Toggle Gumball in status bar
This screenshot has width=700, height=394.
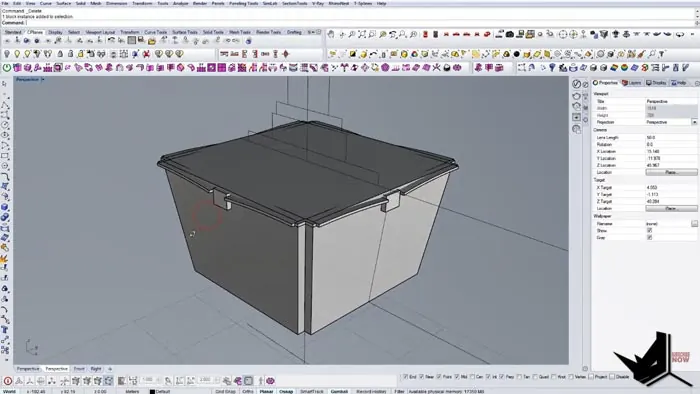(339, 391)
